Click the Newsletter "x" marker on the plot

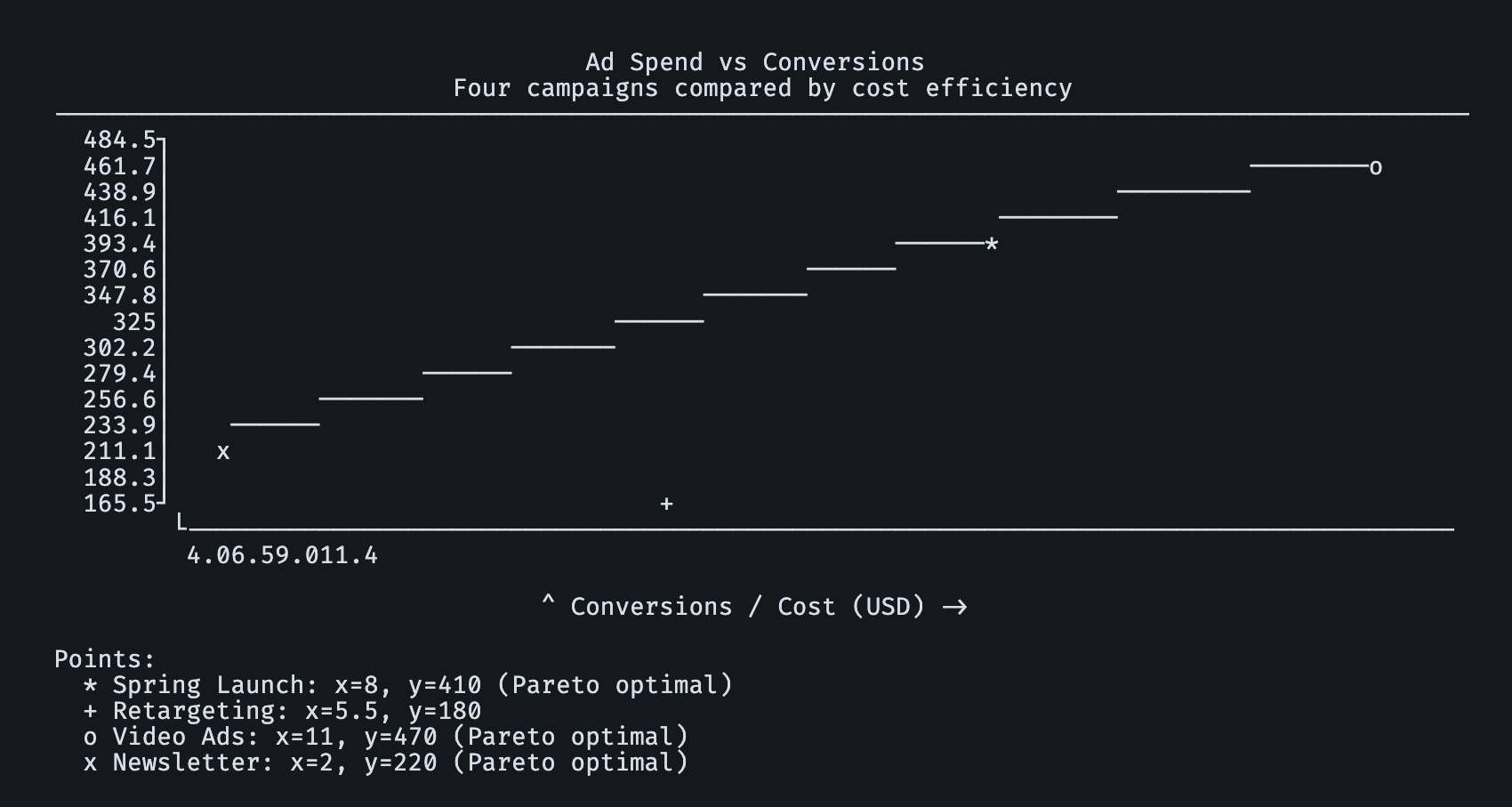[223, 452]
